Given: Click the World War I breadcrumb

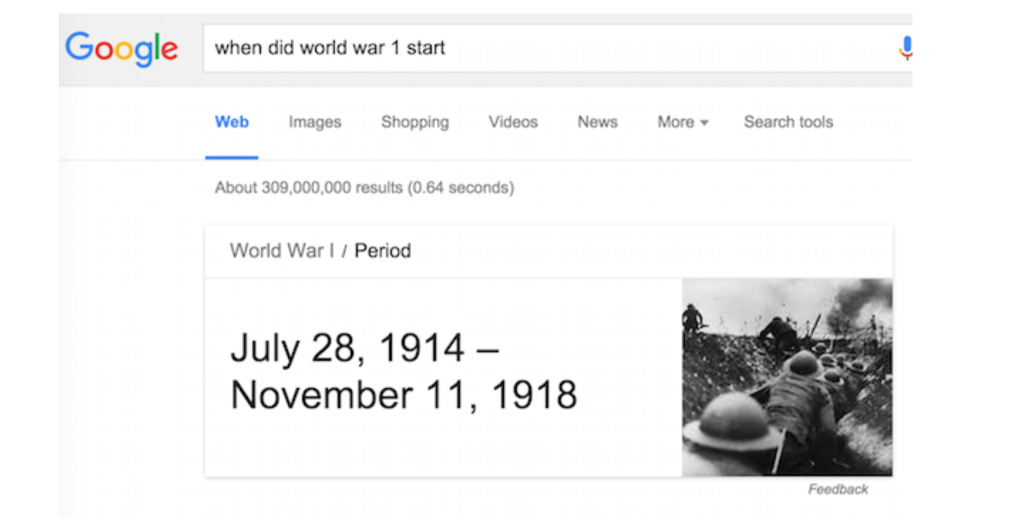Looking at the screenshot, I should [282, 251].
